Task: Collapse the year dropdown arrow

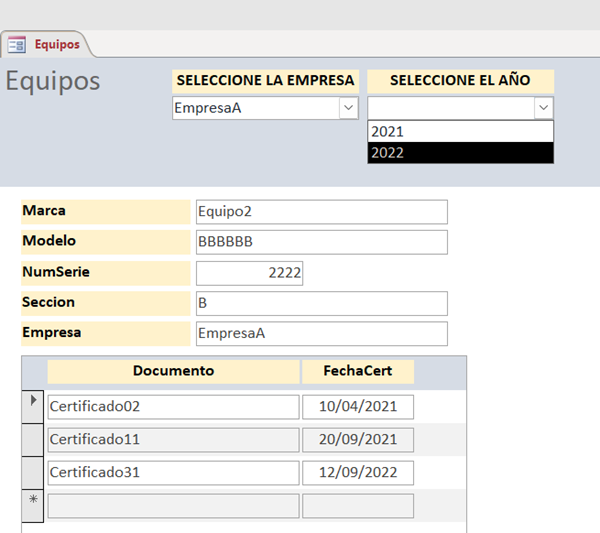Action: click(x=544, y=108)
